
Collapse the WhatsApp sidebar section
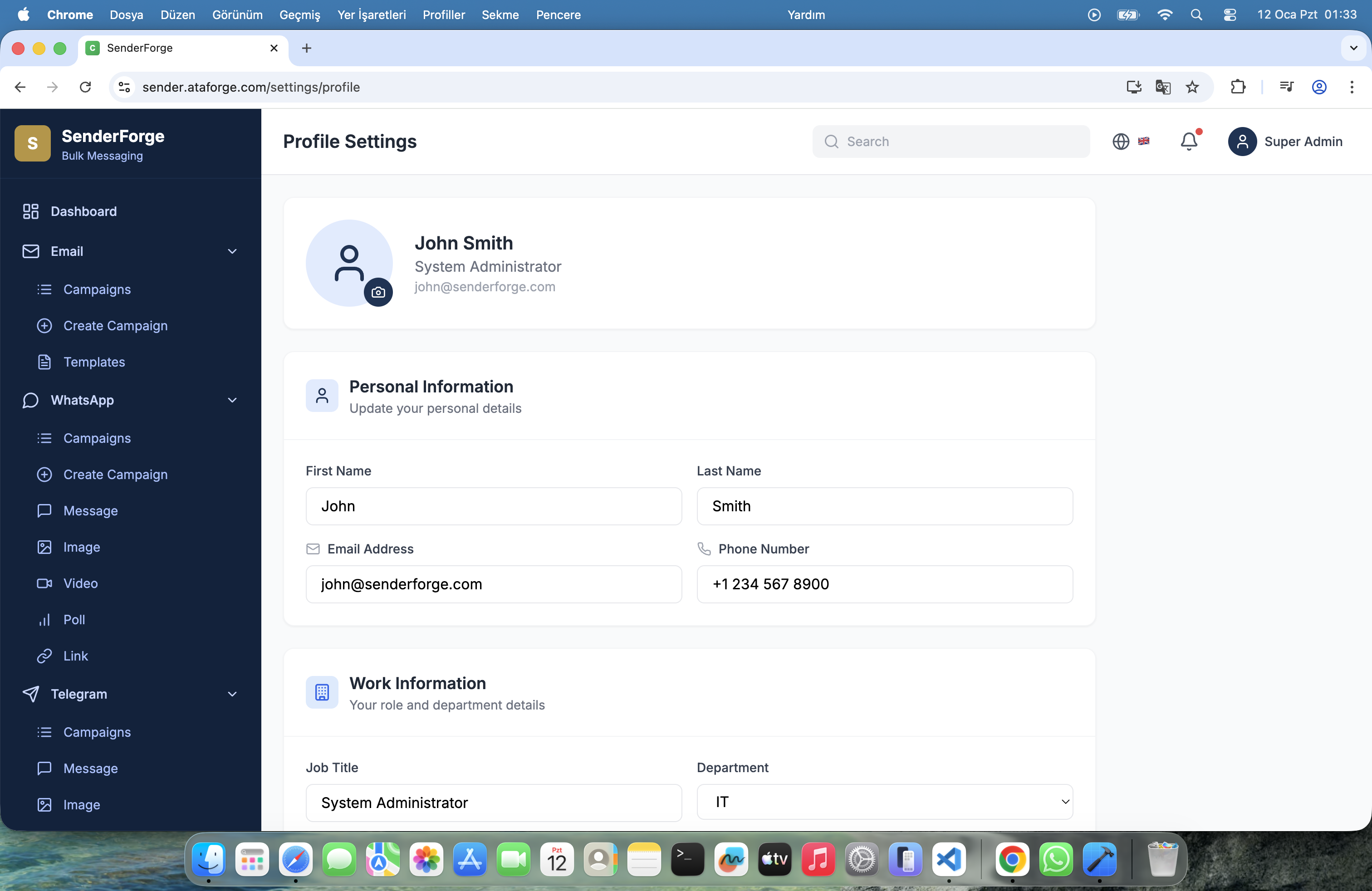pyautogui.click(x=232, y=400)
